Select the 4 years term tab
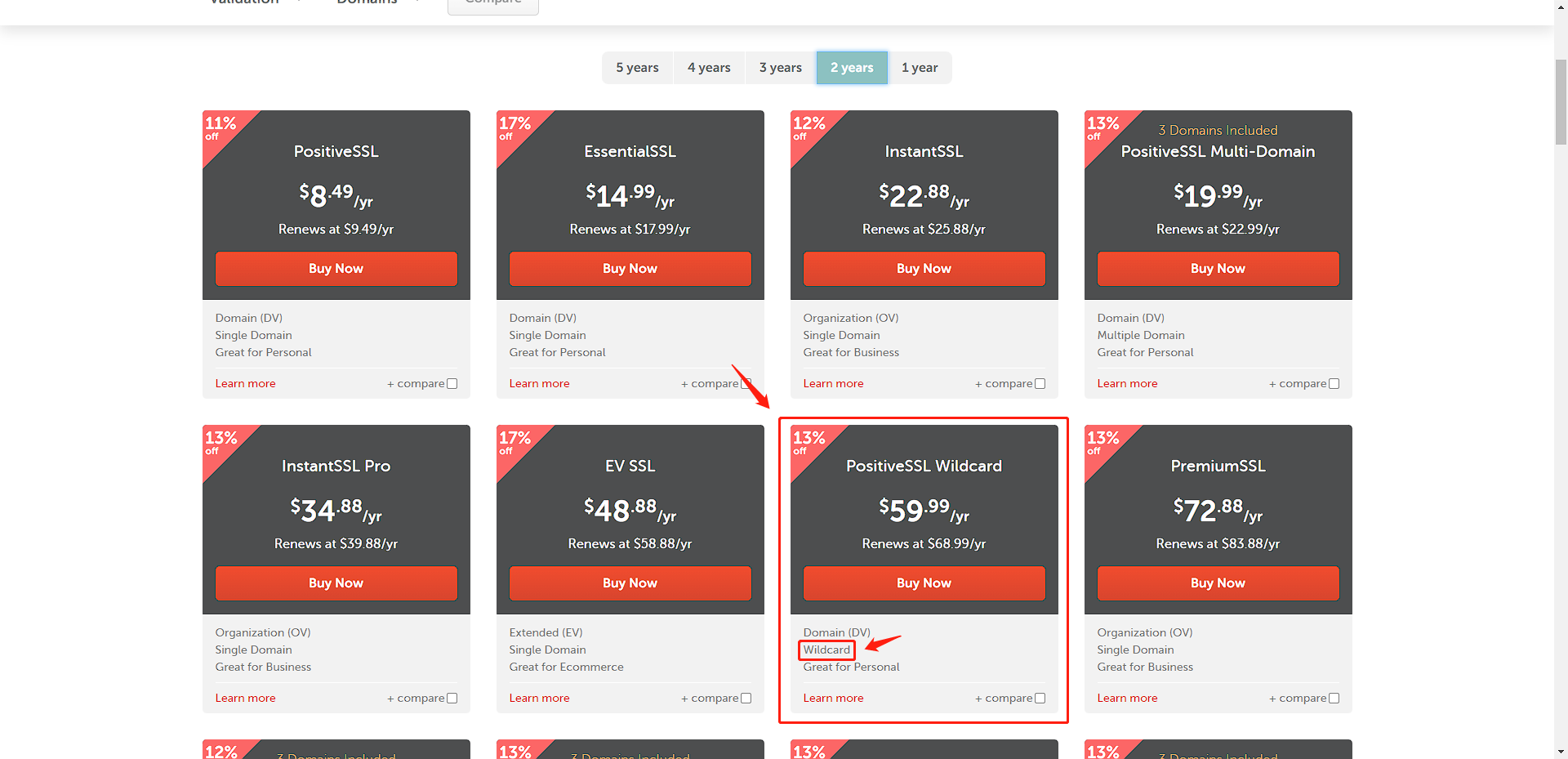Screen dimensions: 1568x759 click(709, 68)
